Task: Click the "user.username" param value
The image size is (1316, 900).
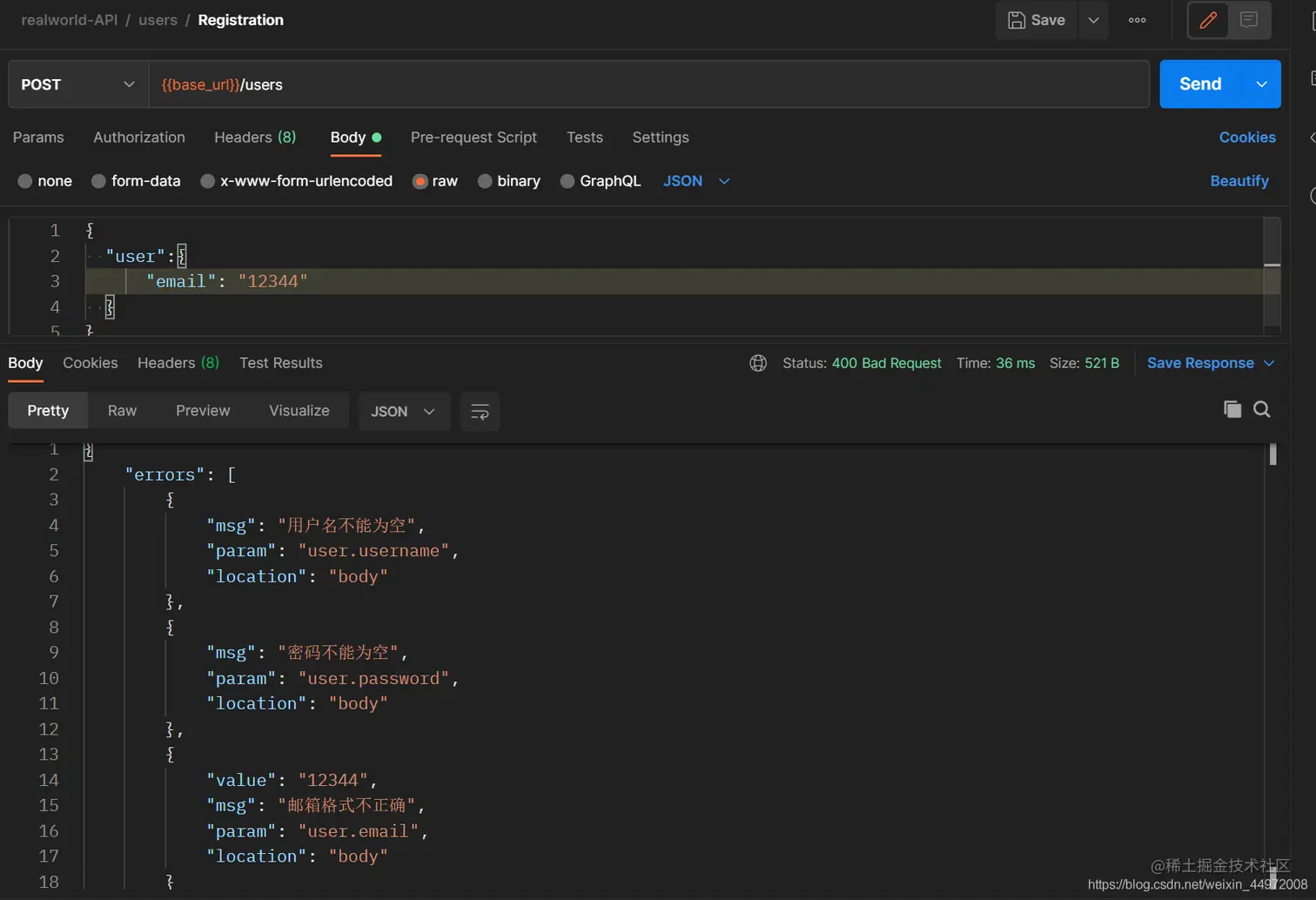Action: [373, 551]
